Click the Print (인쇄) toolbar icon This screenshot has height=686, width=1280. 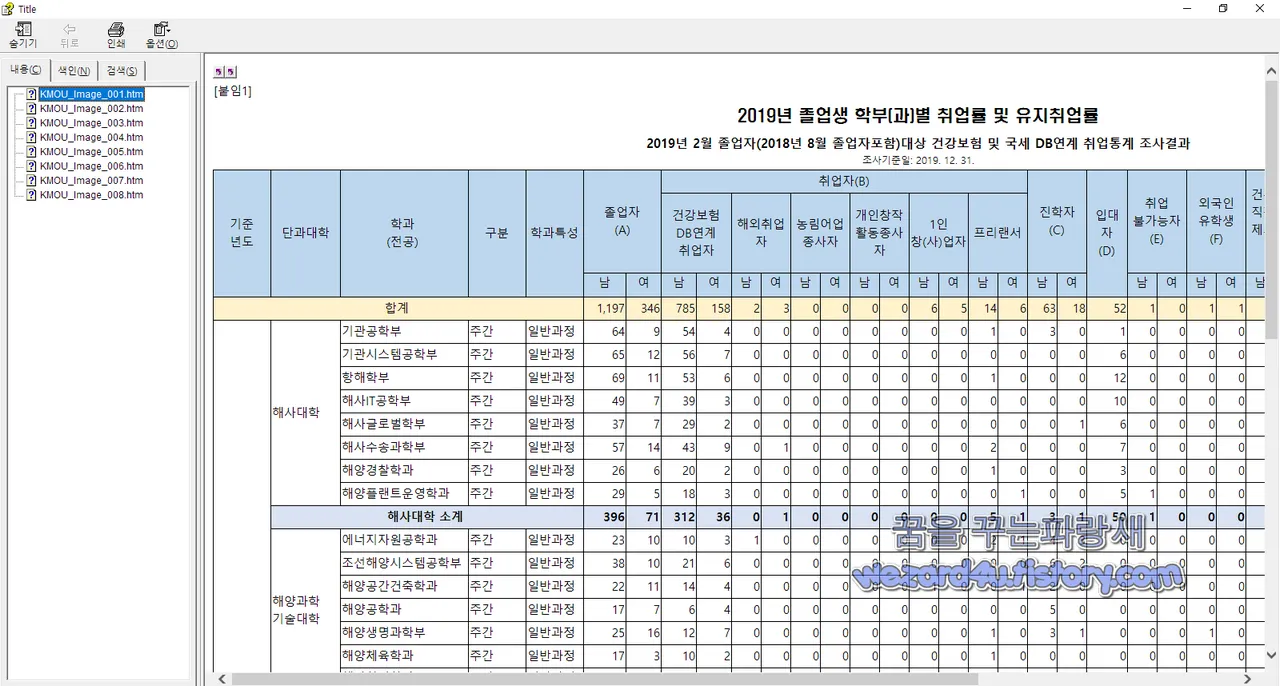click(116, 35)
